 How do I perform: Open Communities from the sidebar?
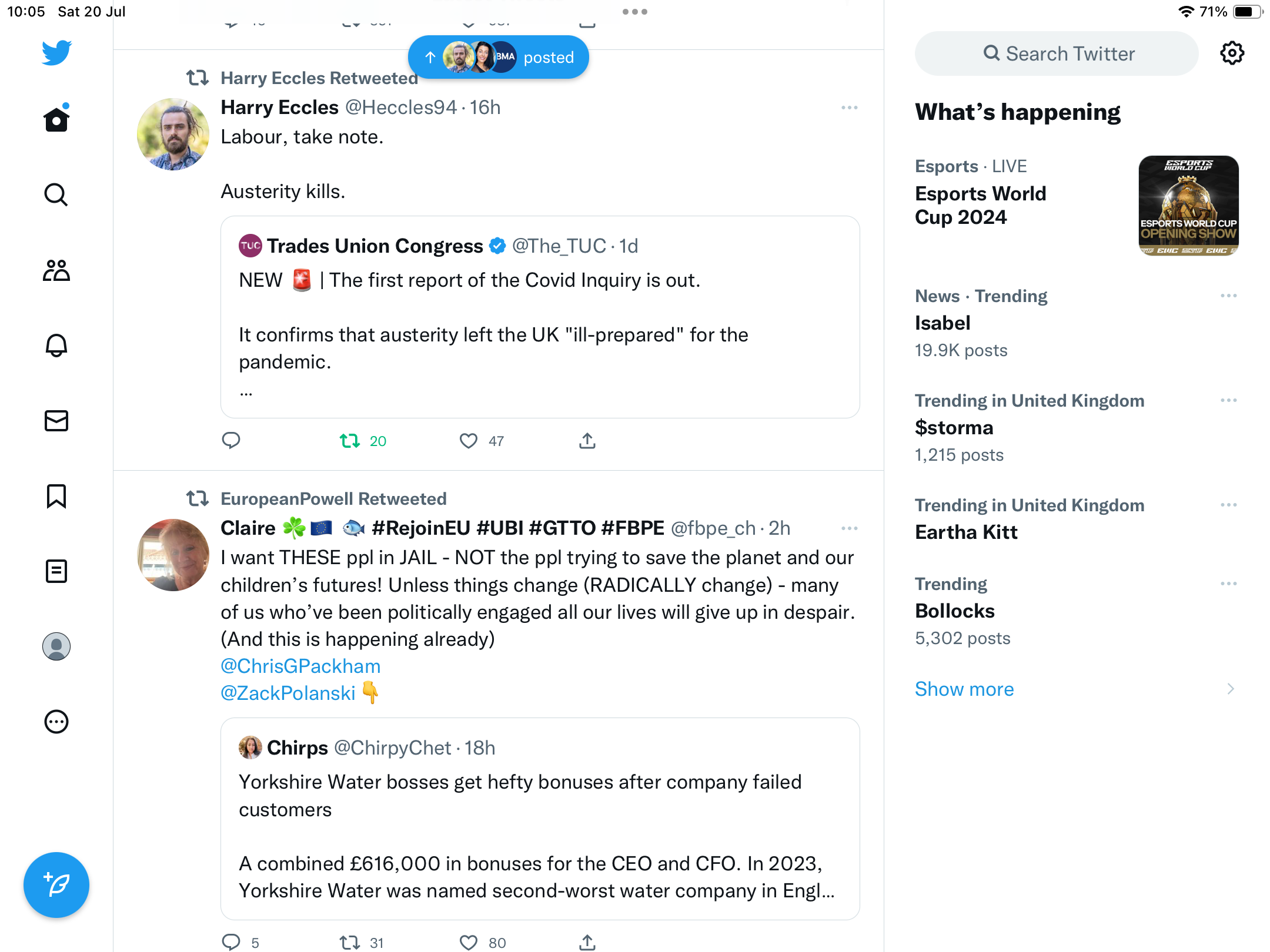click(56, 270)
